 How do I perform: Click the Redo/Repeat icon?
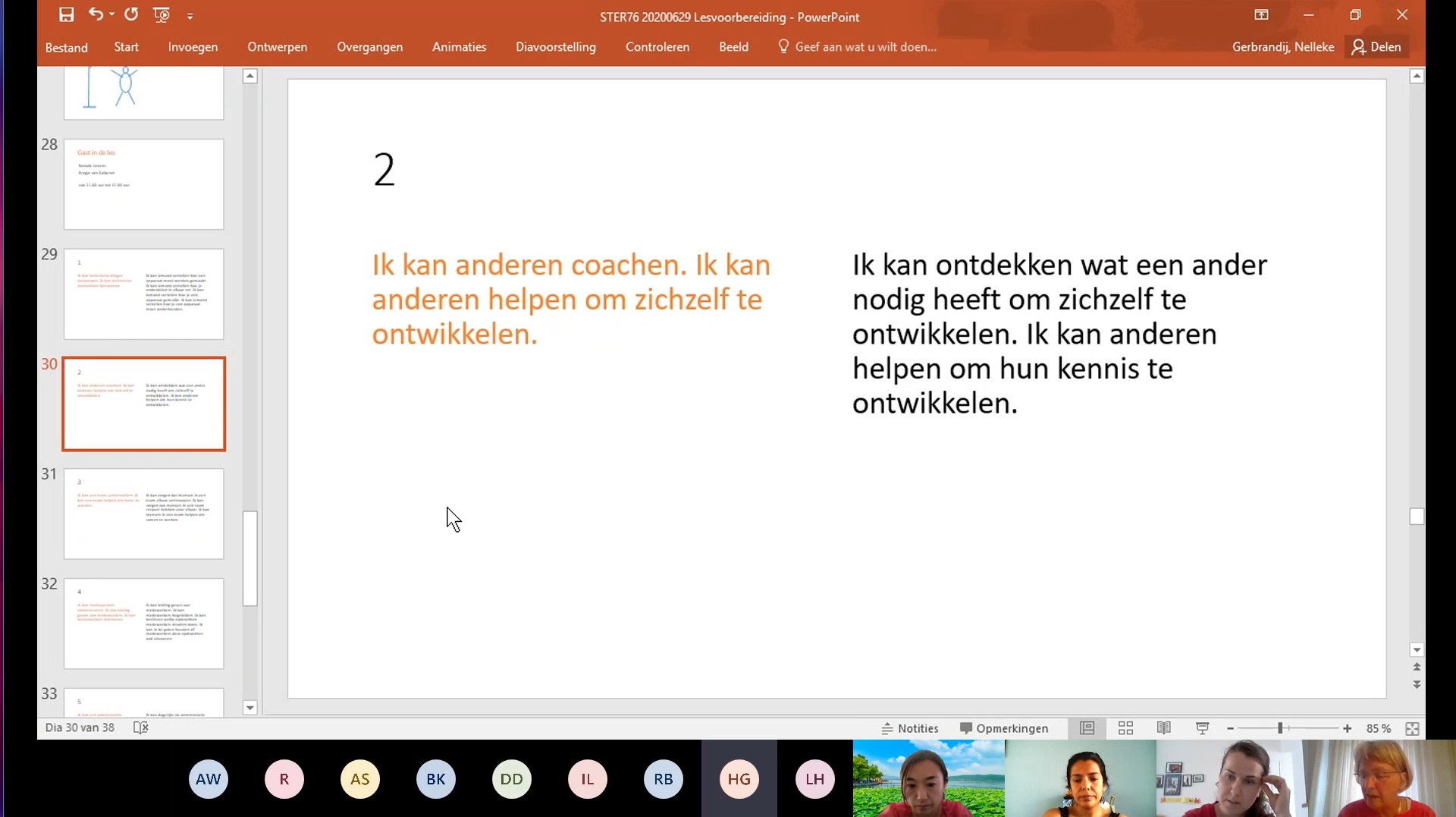pos(131,14)
